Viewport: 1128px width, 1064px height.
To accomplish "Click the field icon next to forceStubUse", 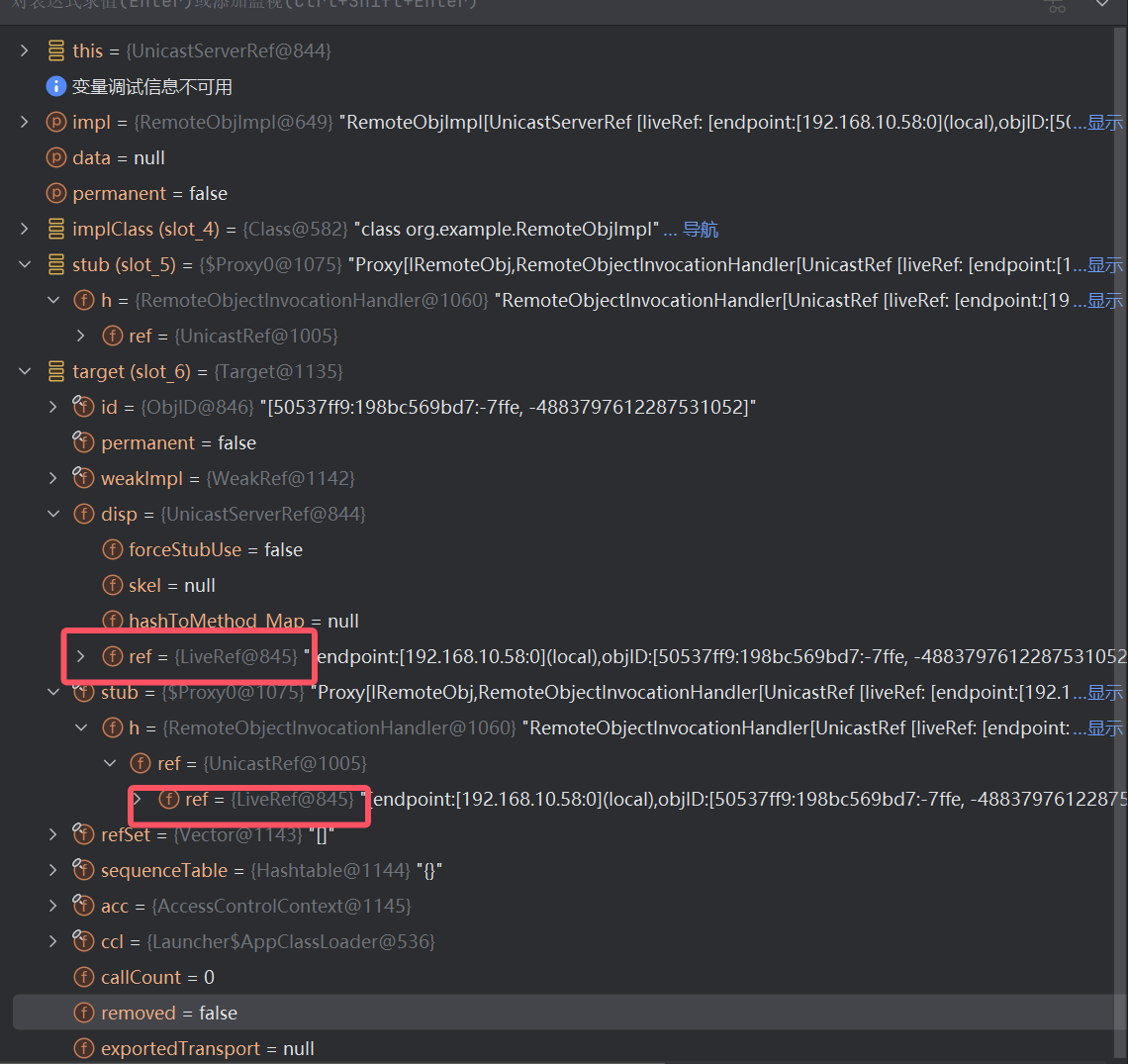I will [x=113, y=550].
